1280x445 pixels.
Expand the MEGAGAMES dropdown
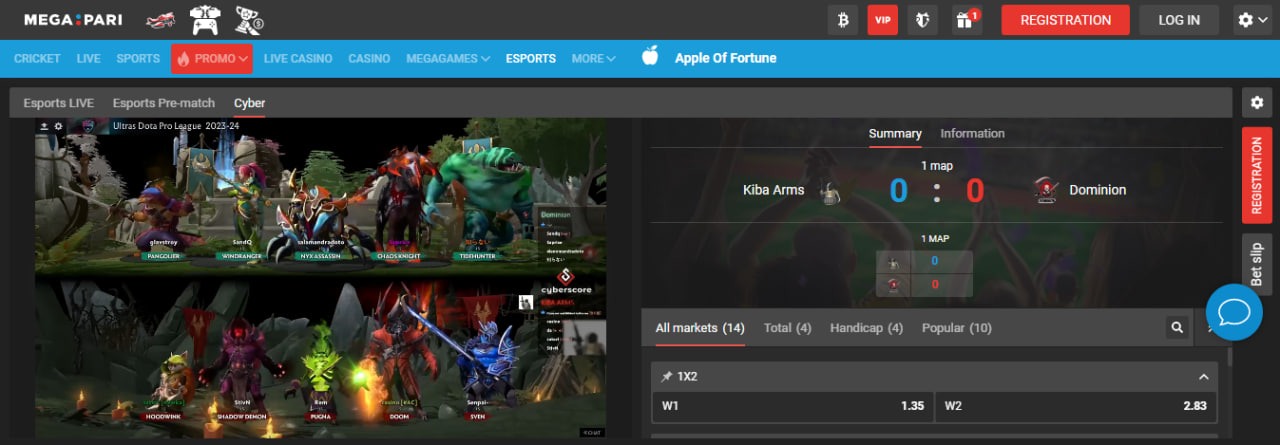(x=448, y=59)
